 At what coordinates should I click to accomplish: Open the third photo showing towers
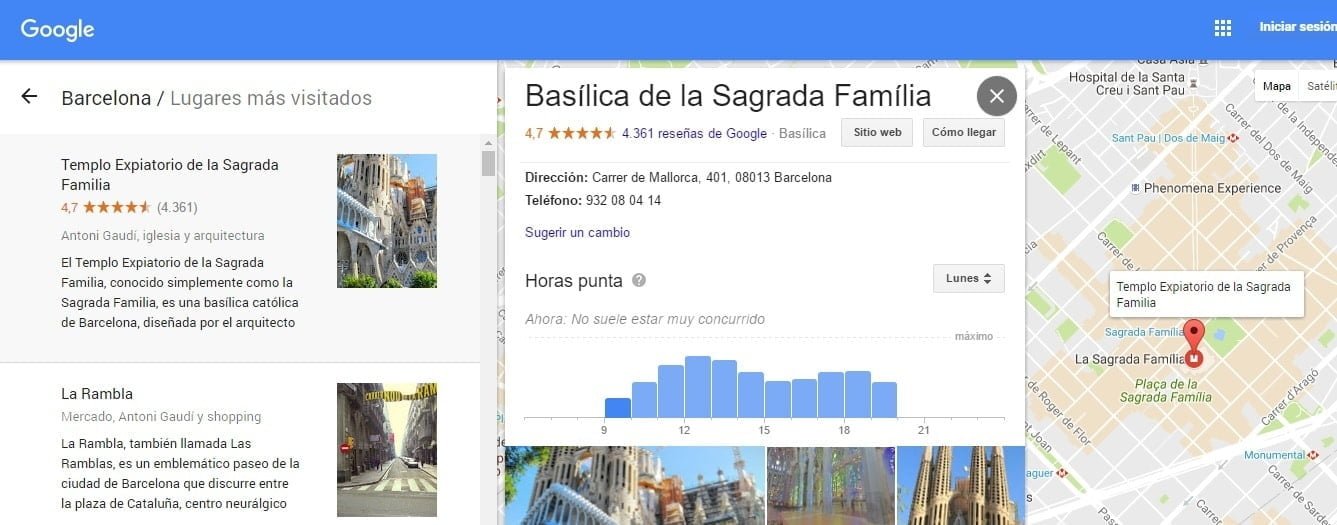[961, 485]
